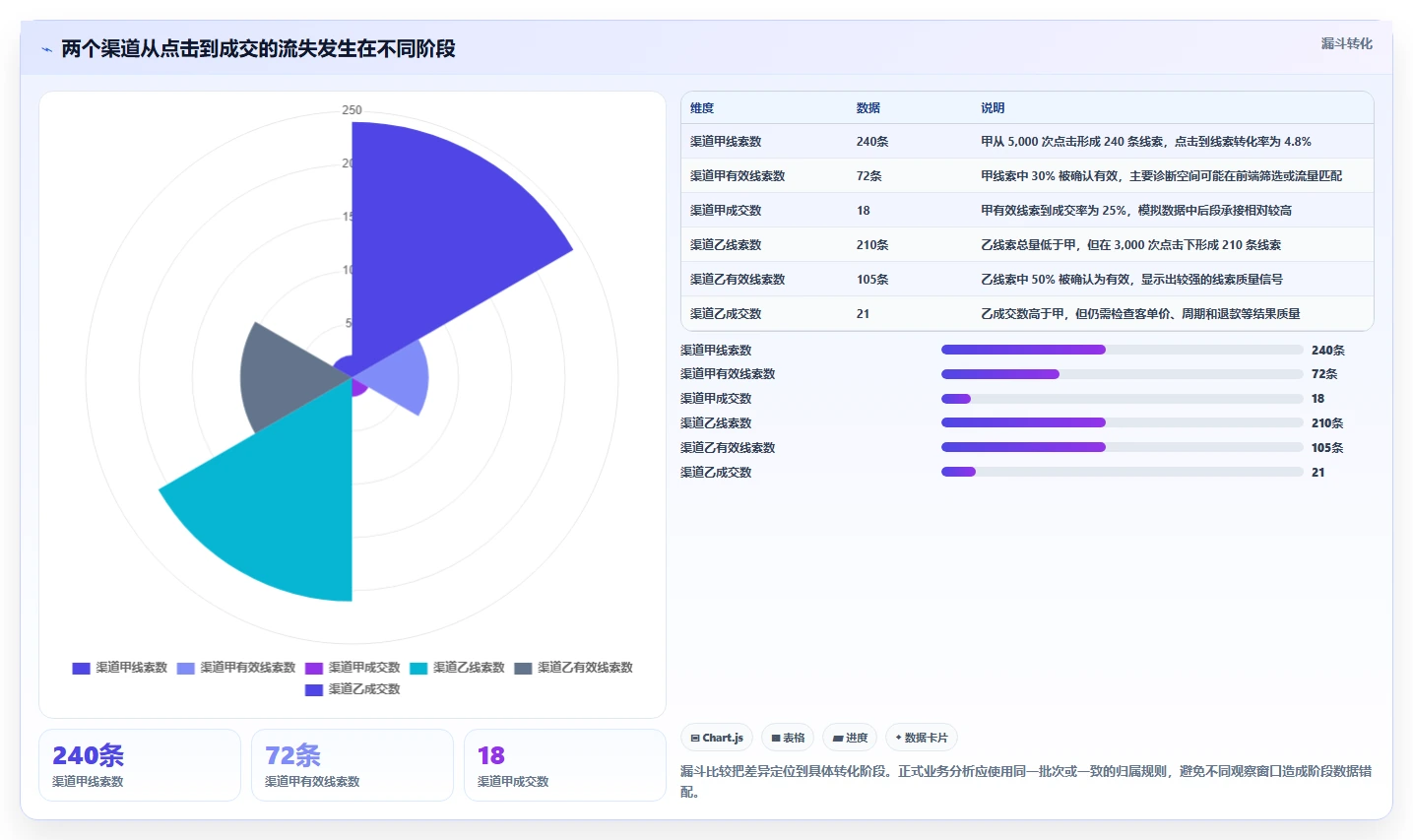The image size is (1413, 840).
Task: Click the 渠道甲成交数 progress bar
Action: click(x=1123, y=399)
